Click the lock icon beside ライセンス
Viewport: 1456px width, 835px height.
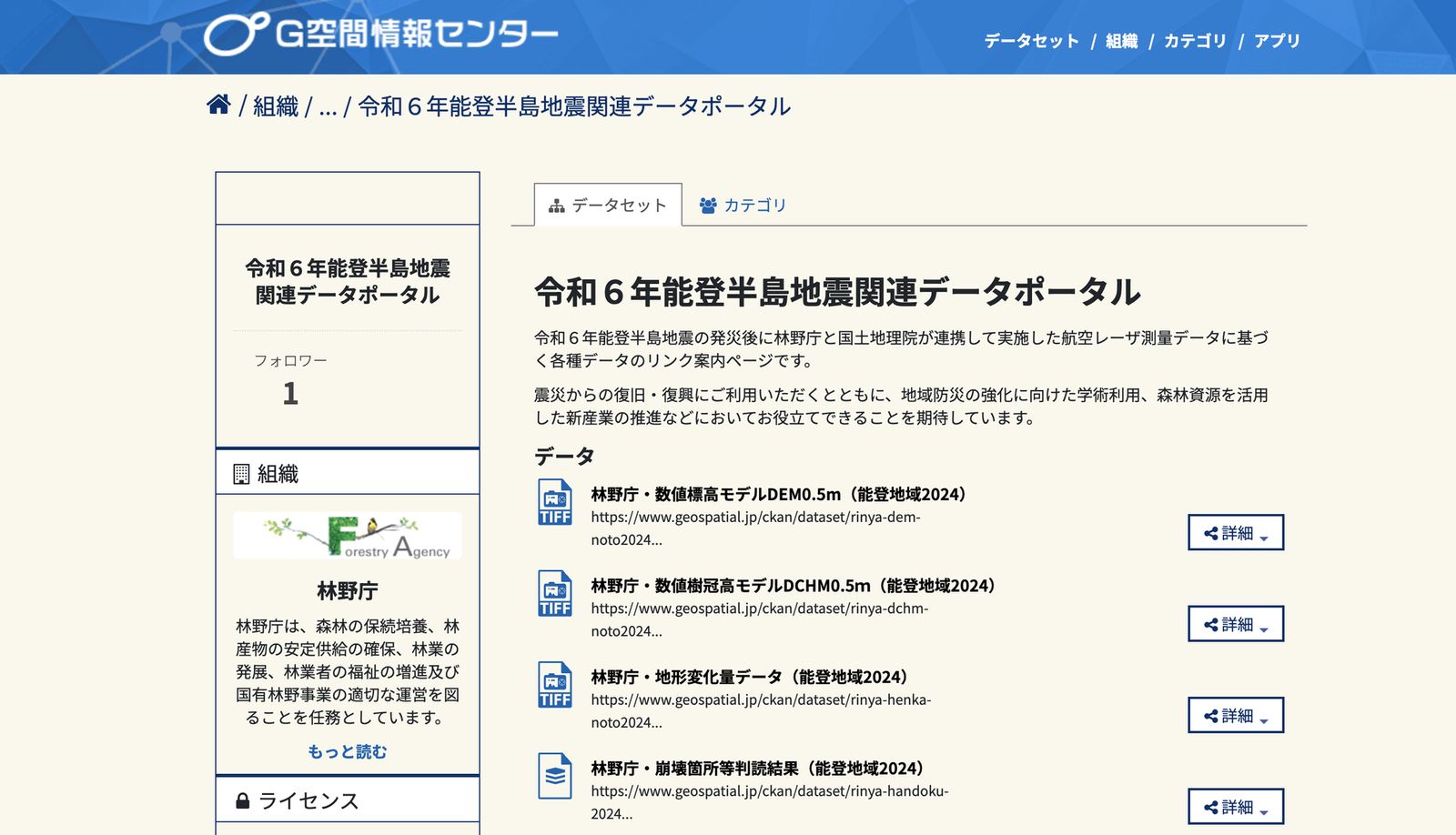click(x=242, y=800)
